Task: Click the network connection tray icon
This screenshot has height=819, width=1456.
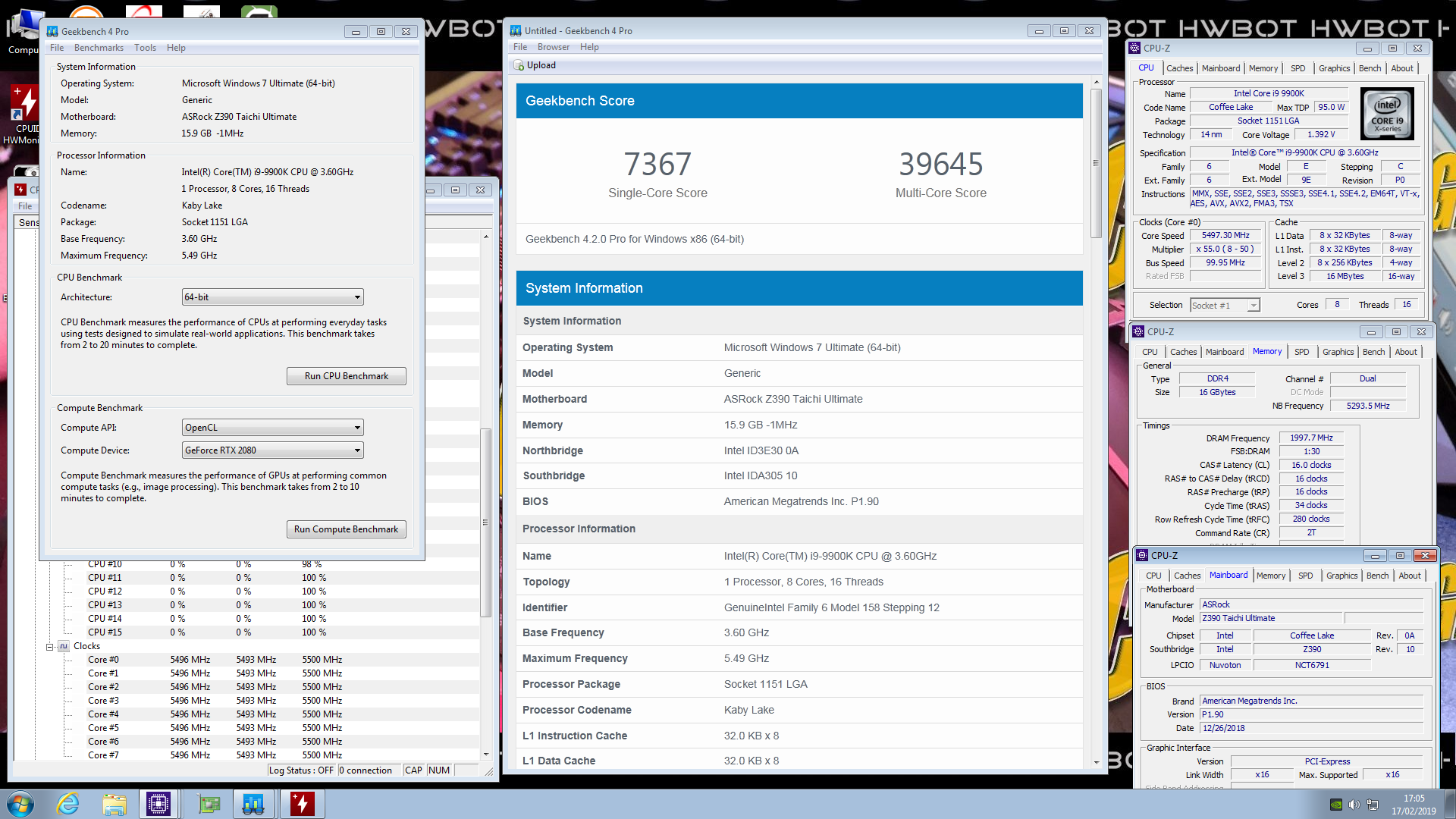Action: tap(1373, 805)
